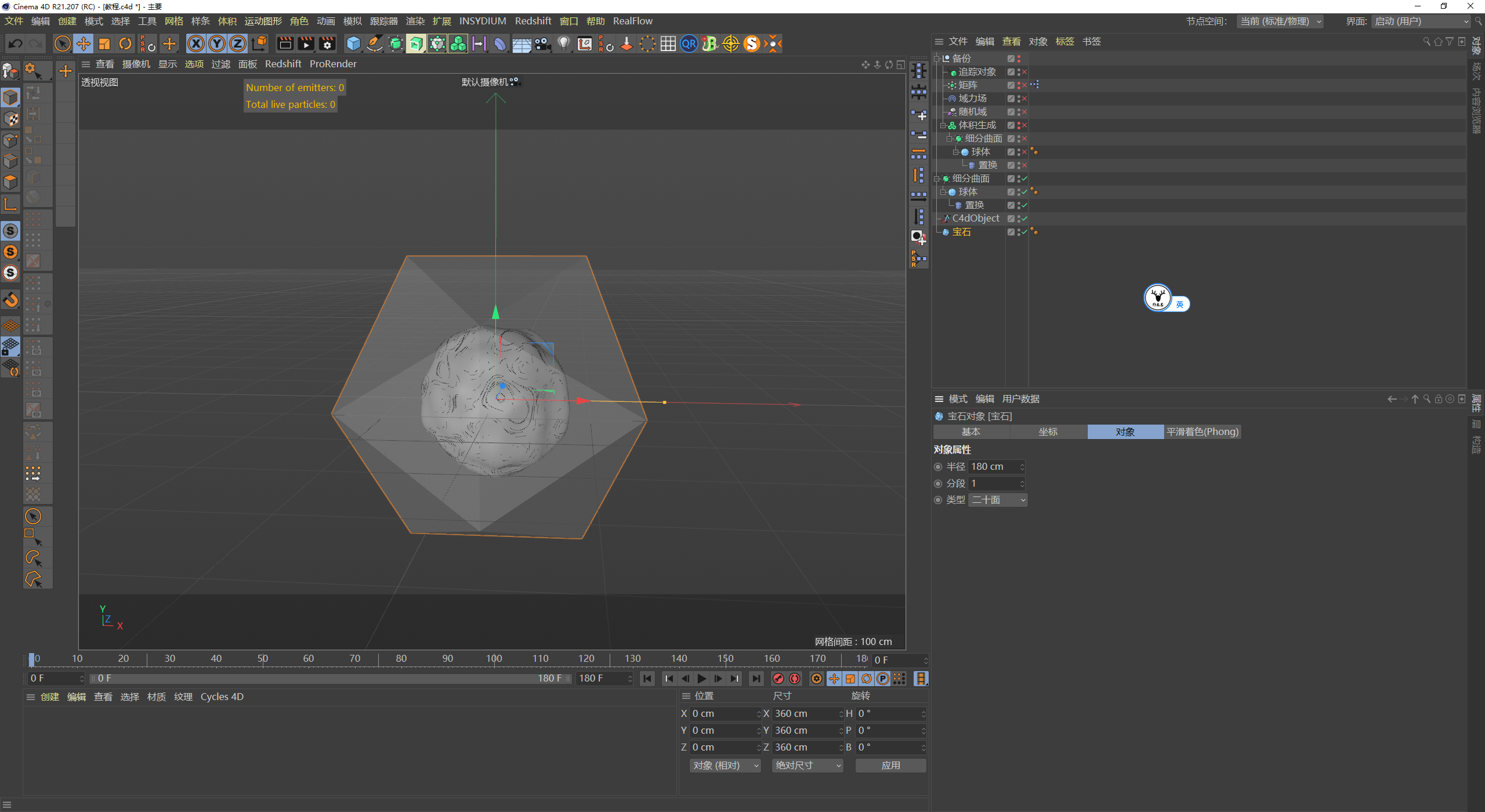Screen dimensions: 1485x812
Task: Click the play forward button
Action: coord(702,679)
